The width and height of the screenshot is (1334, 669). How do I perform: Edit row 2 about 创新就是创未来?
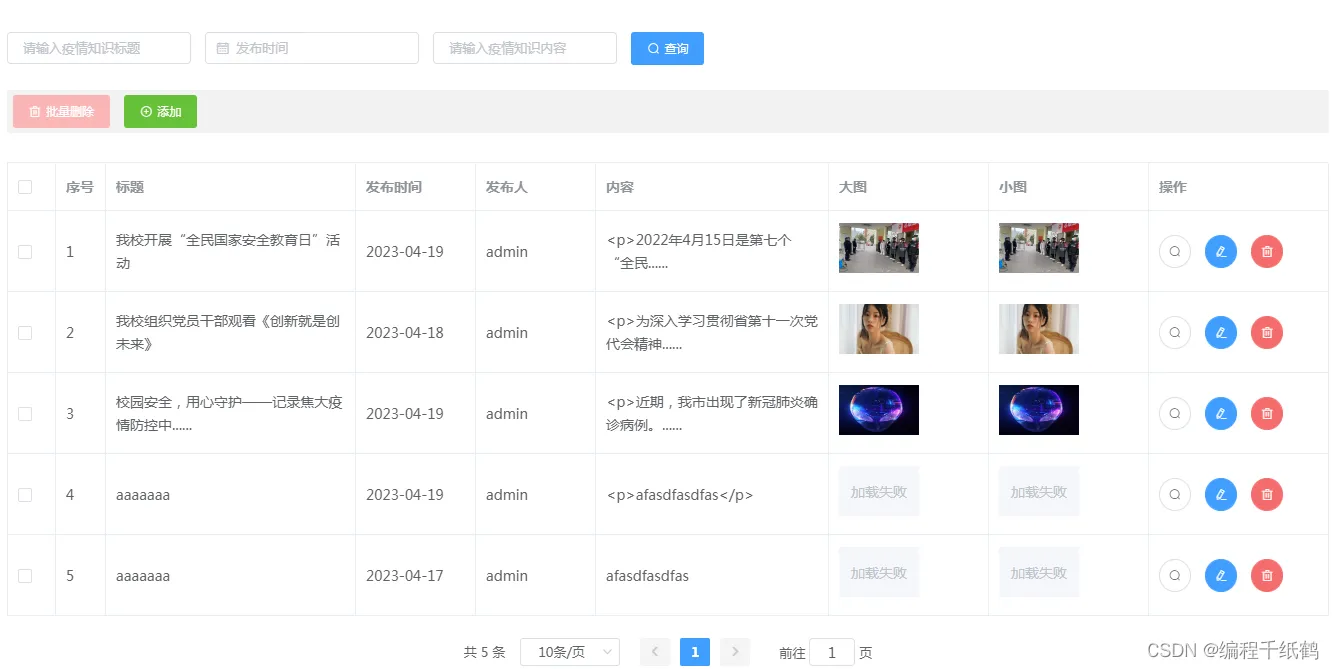(1220, 333)
